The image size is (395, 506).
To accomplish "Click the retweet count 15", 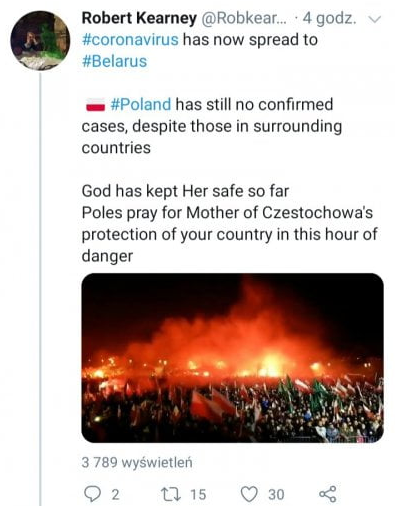I will coord(198,494).
